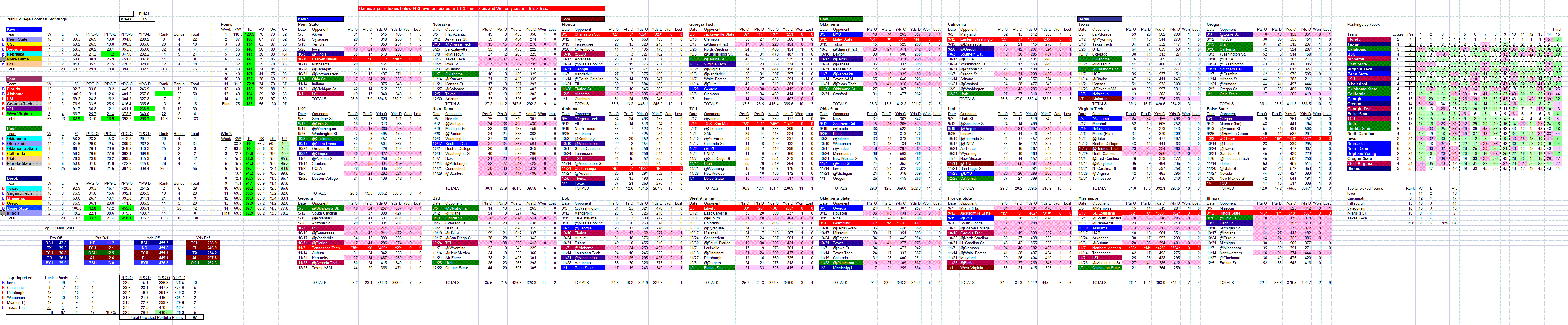
Task: Click the Penn State schedule table heading
Action: 308,24
